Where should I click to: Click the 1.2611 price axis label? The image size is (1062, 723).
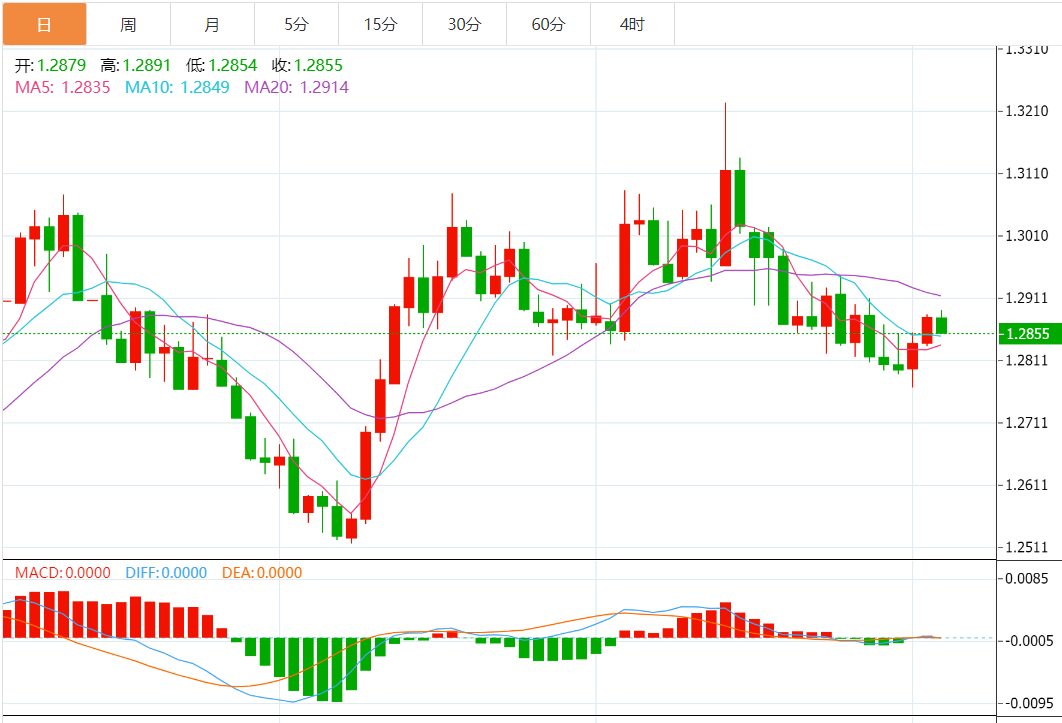pos(1027,485)
